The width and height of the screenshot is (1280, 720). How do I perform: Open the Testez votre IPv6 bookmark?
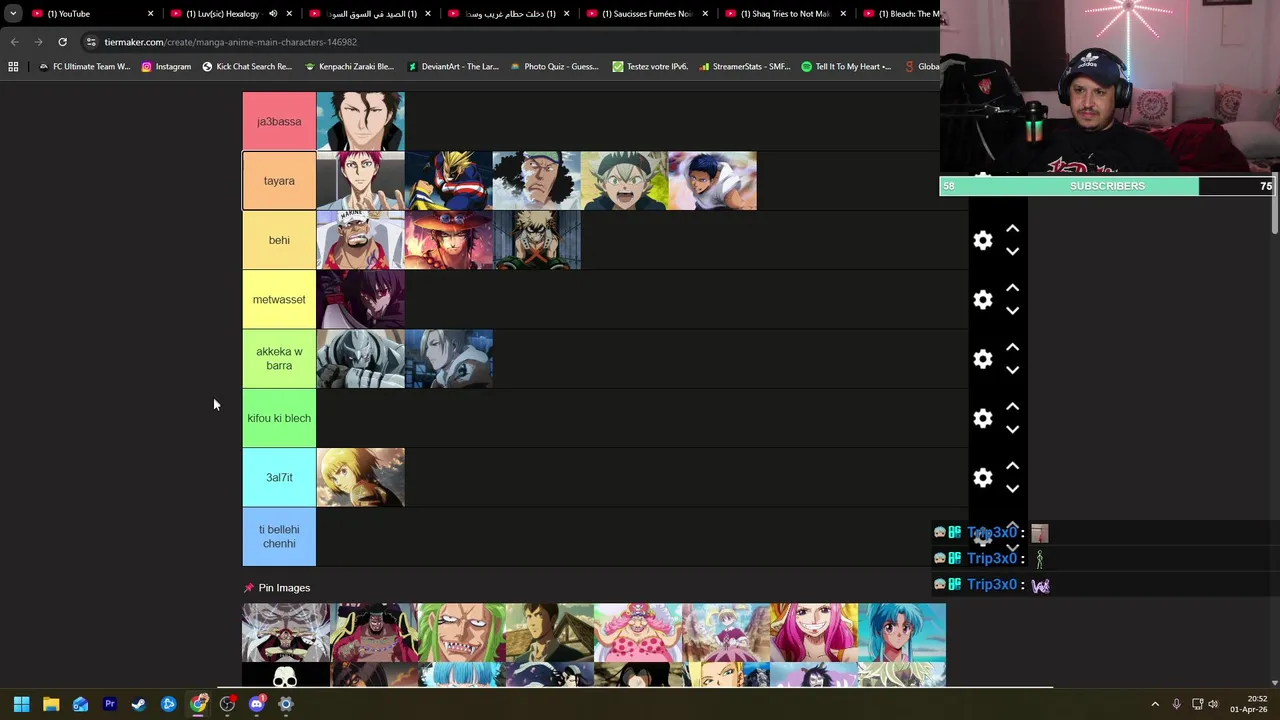click(x=650, y=67)
